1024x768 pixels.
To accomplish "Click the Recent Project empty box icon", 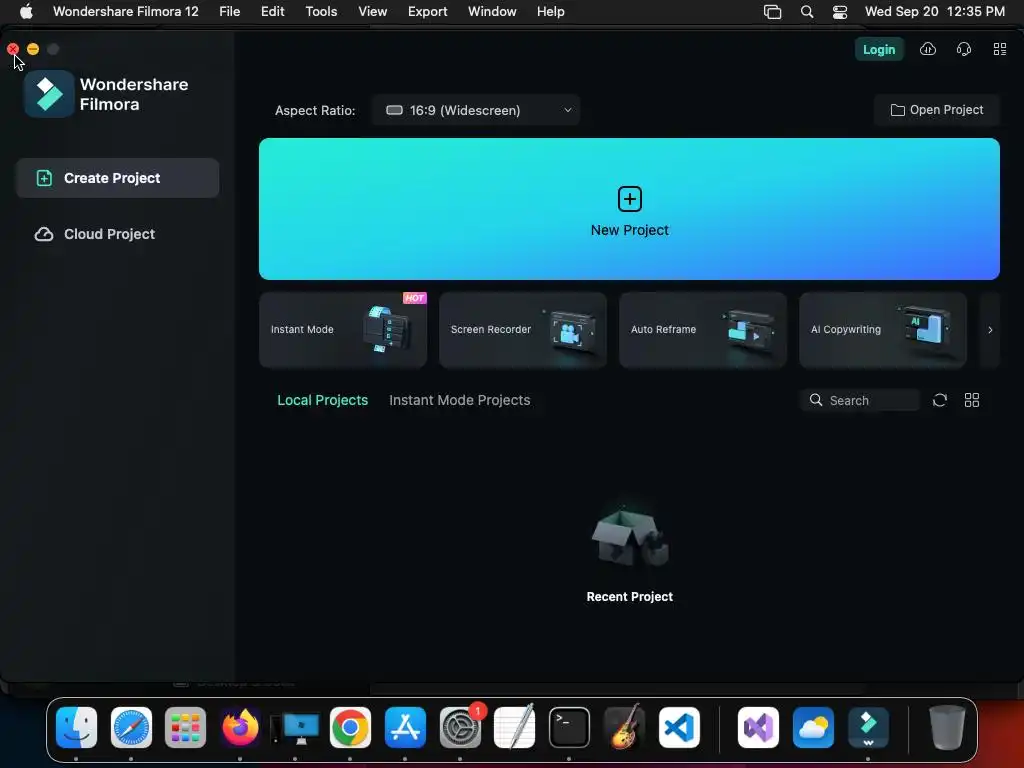I will click(x=630, y=539).
